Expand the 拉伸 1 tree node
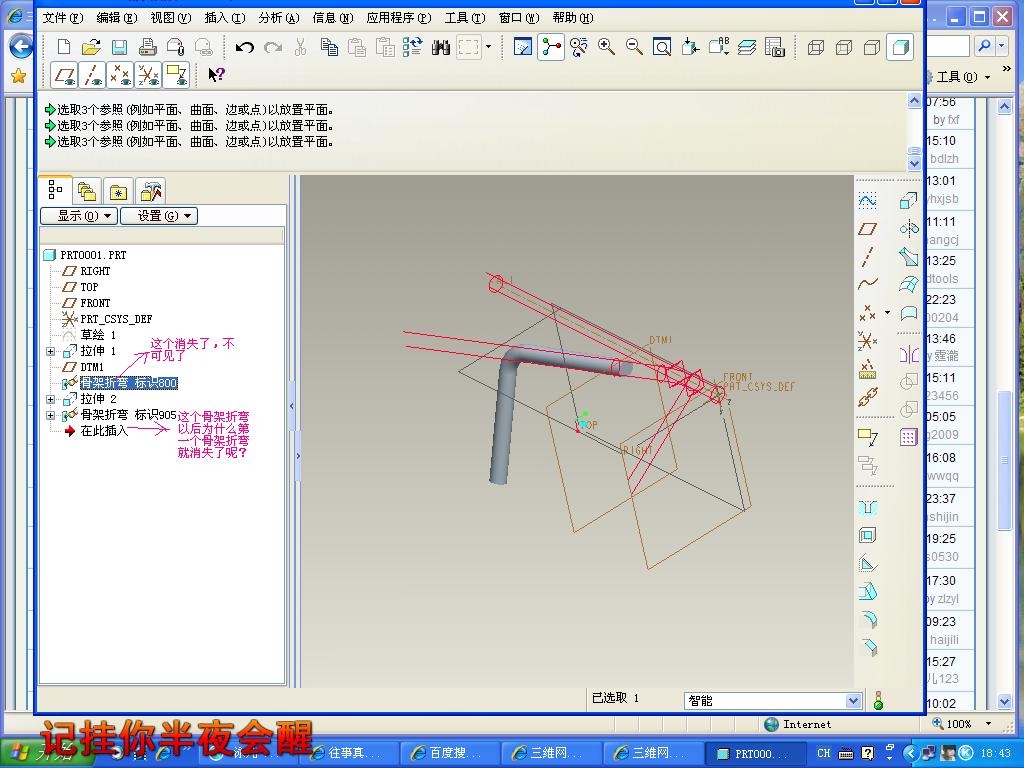The image size is (1024, 768). pos(51,351)
